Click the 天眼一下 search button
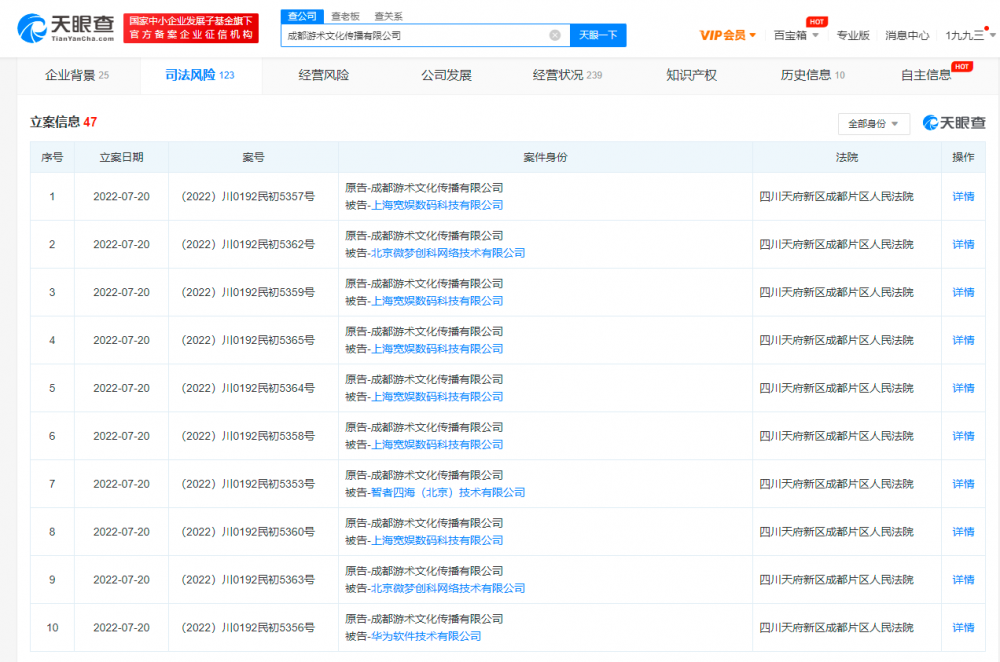1000x662 pixels. tap(597, 35)
